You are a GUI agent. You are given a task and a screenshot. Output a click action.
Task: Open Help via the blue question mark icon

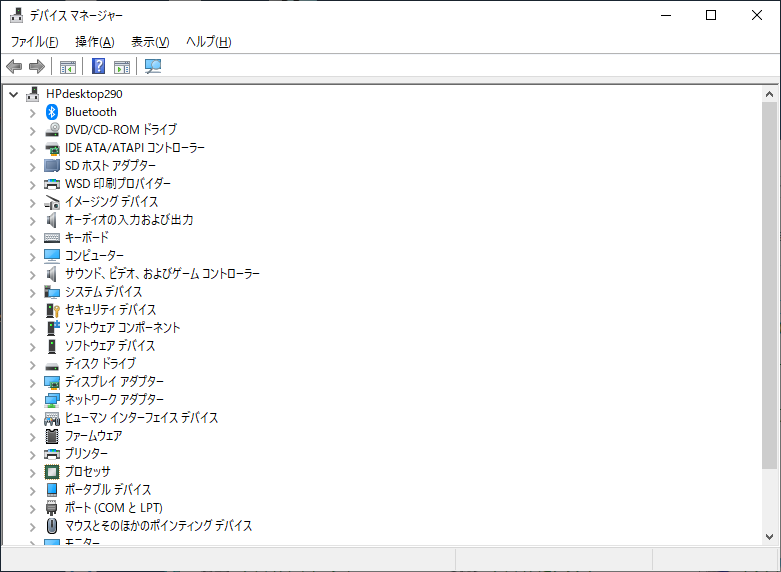pyautogui.click(x=99, y=66)
